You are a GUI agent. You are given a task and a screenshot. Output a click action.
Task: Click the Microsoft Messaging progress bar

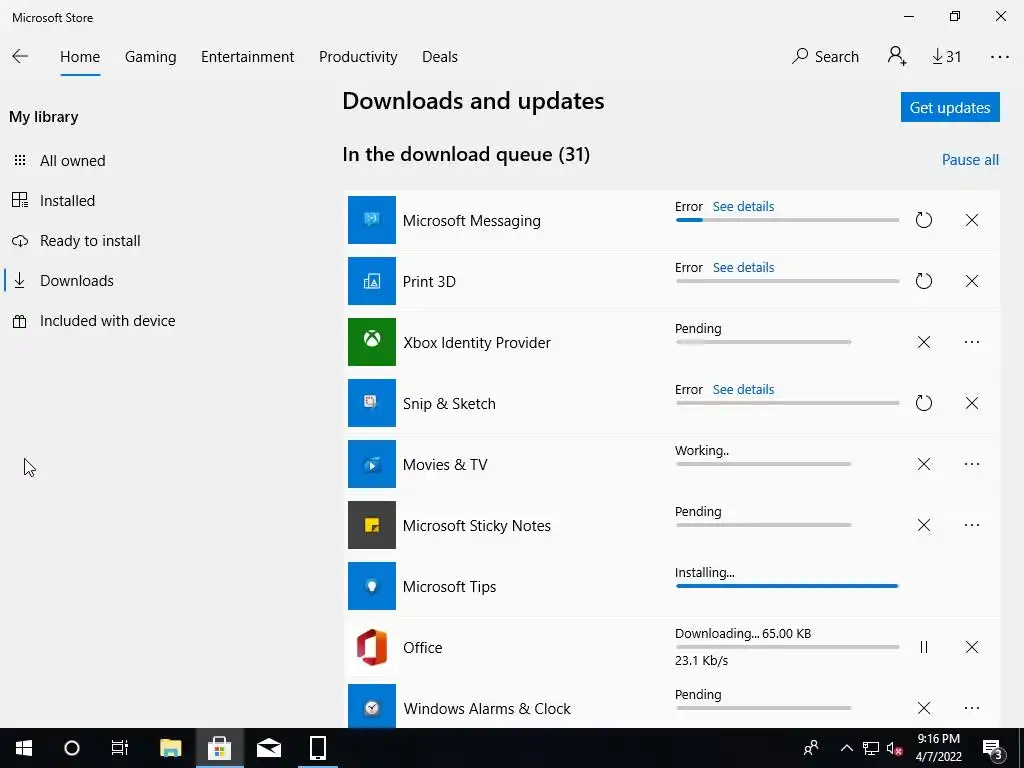pyautogui.click(x=787, y=220)
